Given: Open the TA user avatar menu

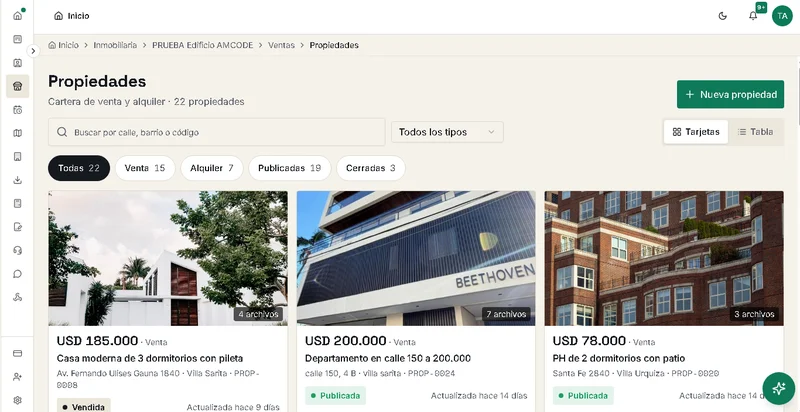Looking at the screenshot, I should pyautogui.click(x=782, y=16).
